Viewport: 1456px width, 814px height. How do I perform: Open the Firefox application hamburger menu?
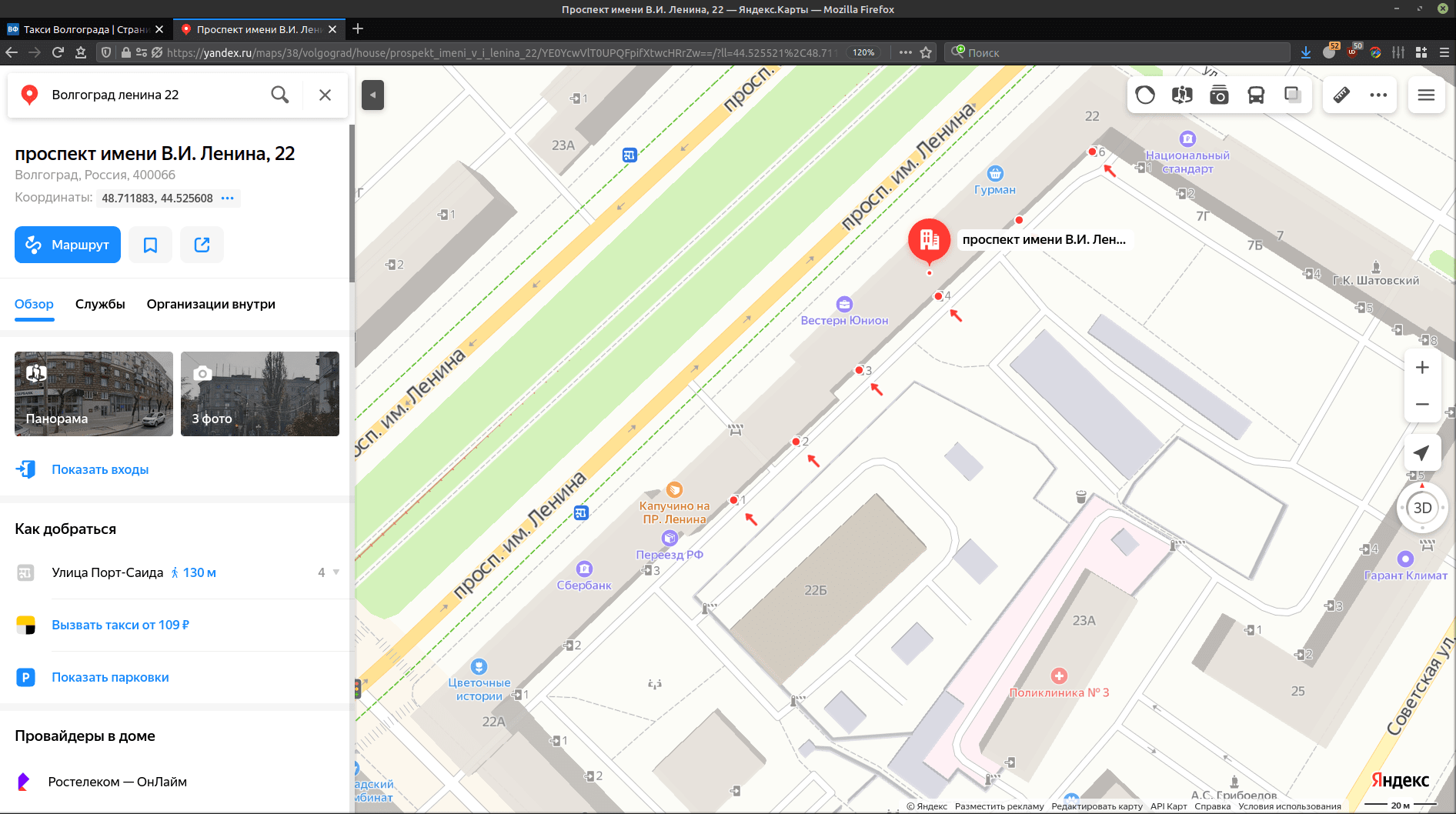point(1444,52)
